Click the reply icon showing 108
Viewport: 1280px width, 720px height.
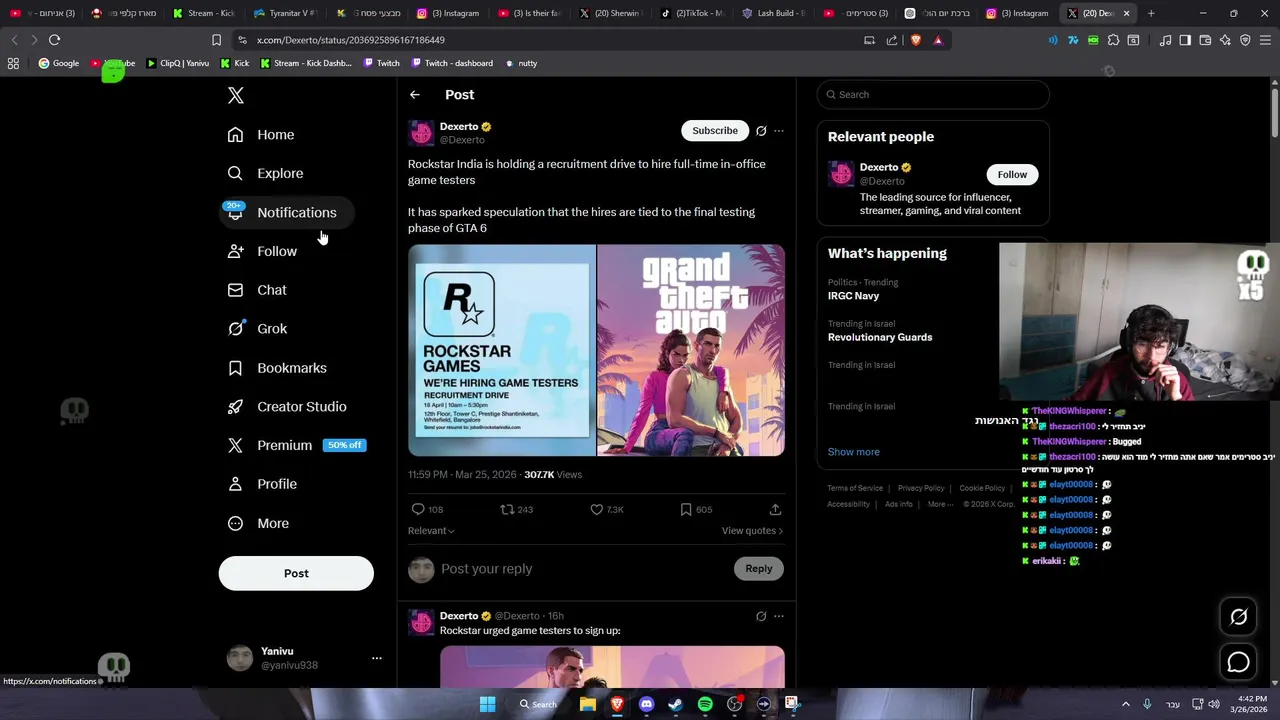(427, 509)
